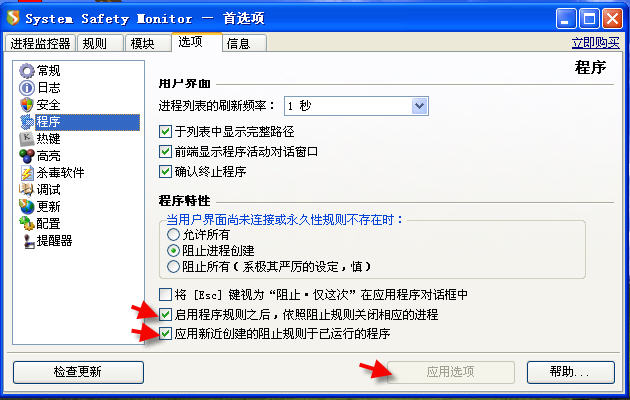Select the 热键 keyboard key icon

click(27, 139)
